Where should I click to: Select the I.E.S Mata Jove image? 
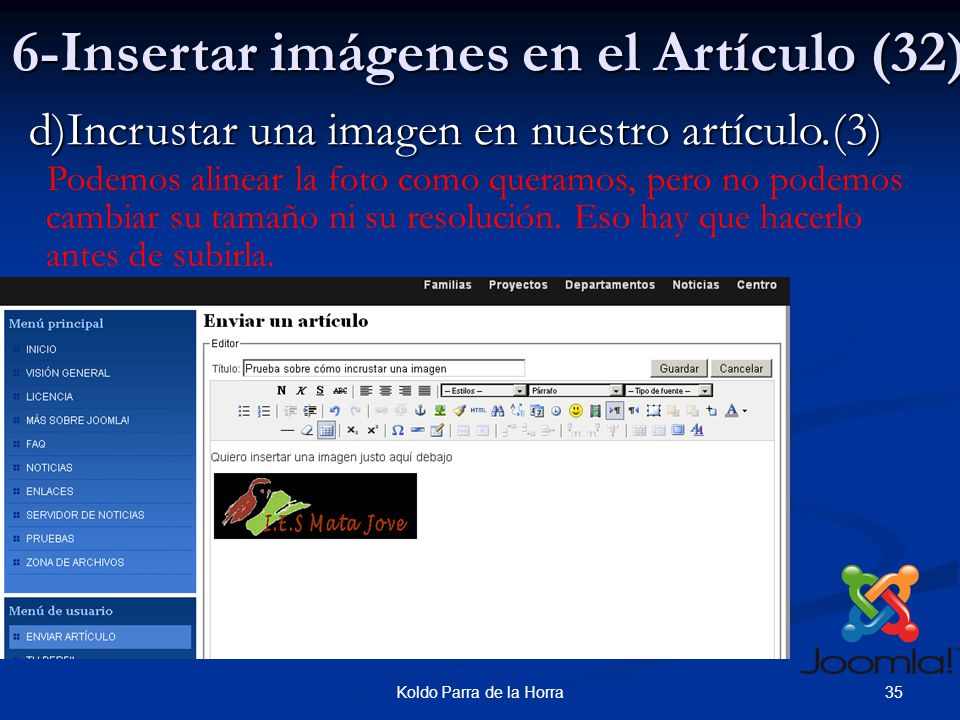click(x=315, y=506)
